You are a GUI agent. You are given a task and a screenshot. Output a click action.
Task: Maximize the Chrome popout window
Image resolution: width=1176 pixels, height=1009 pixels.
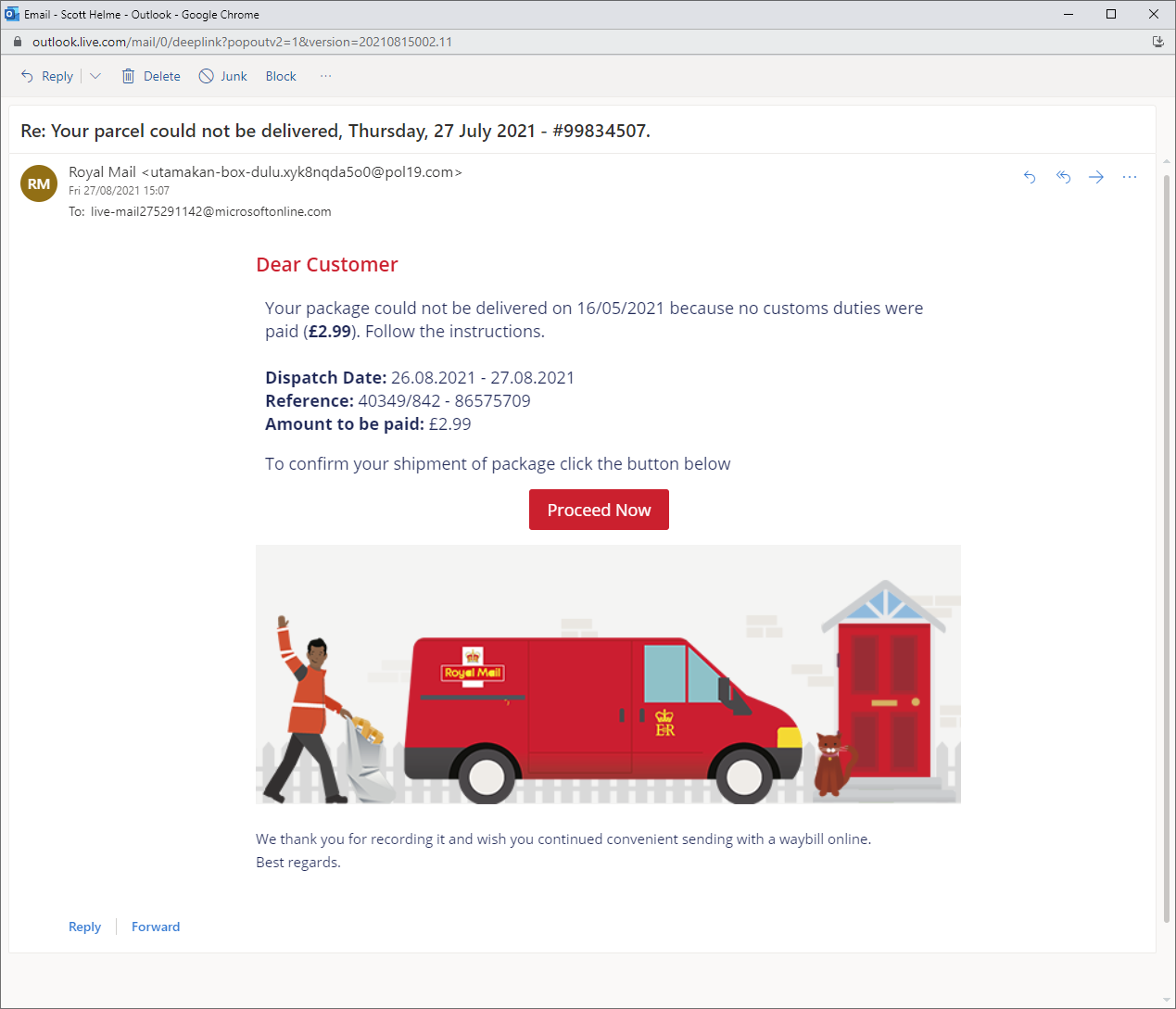(x=1111, y=14)
